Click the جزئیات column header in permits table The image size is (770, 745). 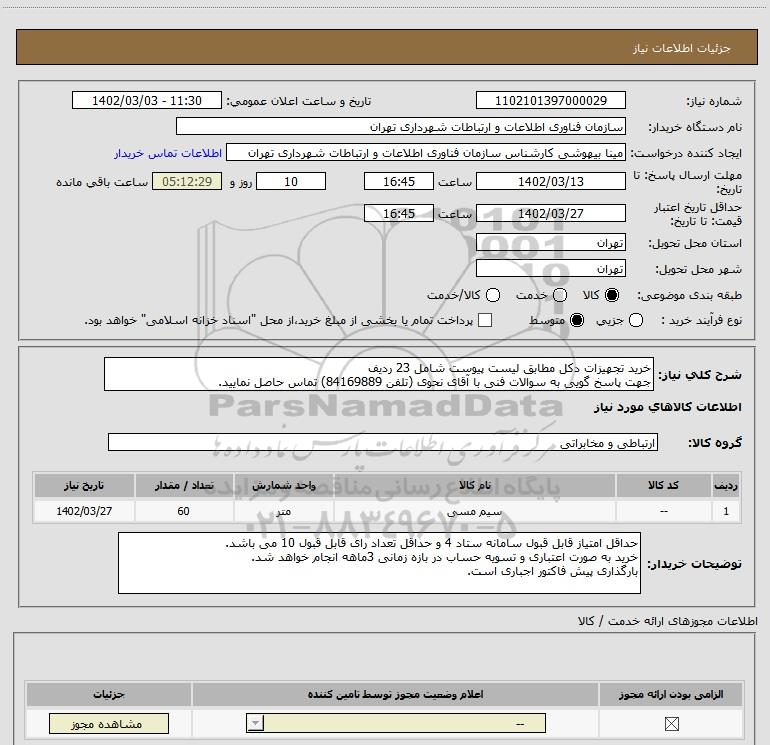tap(109, 694)
